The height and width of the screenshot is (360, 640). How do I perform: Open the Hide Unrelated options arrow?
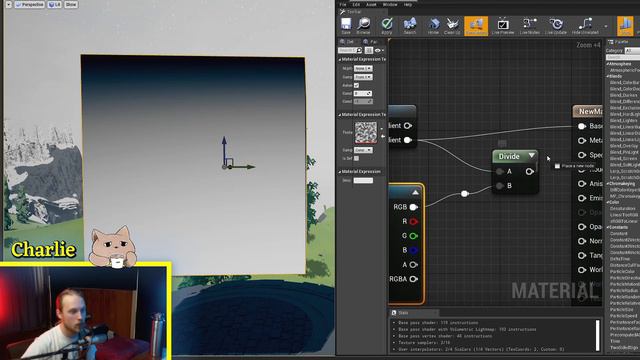(x=606, y=26)
